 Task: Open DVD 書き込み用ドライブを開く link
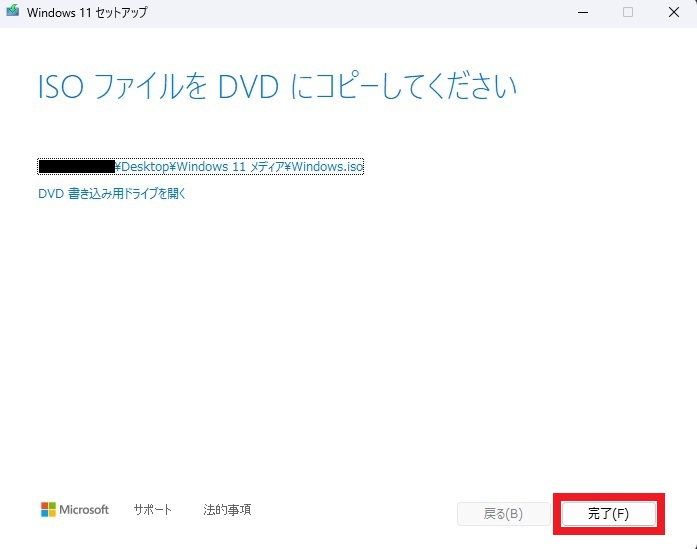[112, 193]
